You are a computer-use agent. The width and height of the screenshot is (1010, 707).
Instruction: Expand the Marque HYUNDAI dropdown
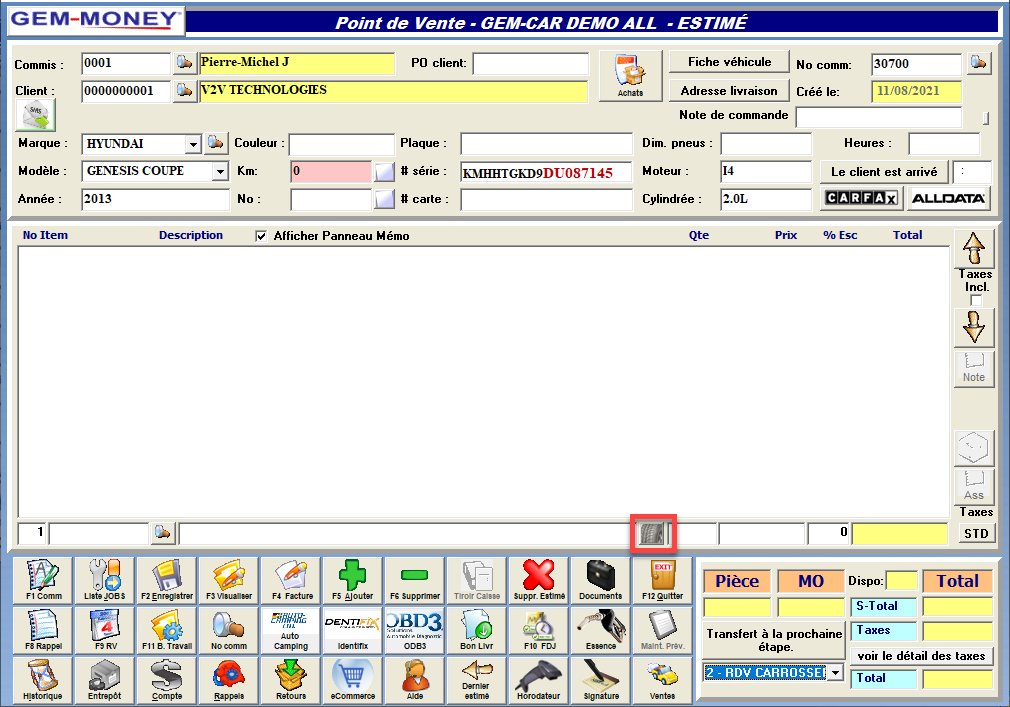(193, 144)
